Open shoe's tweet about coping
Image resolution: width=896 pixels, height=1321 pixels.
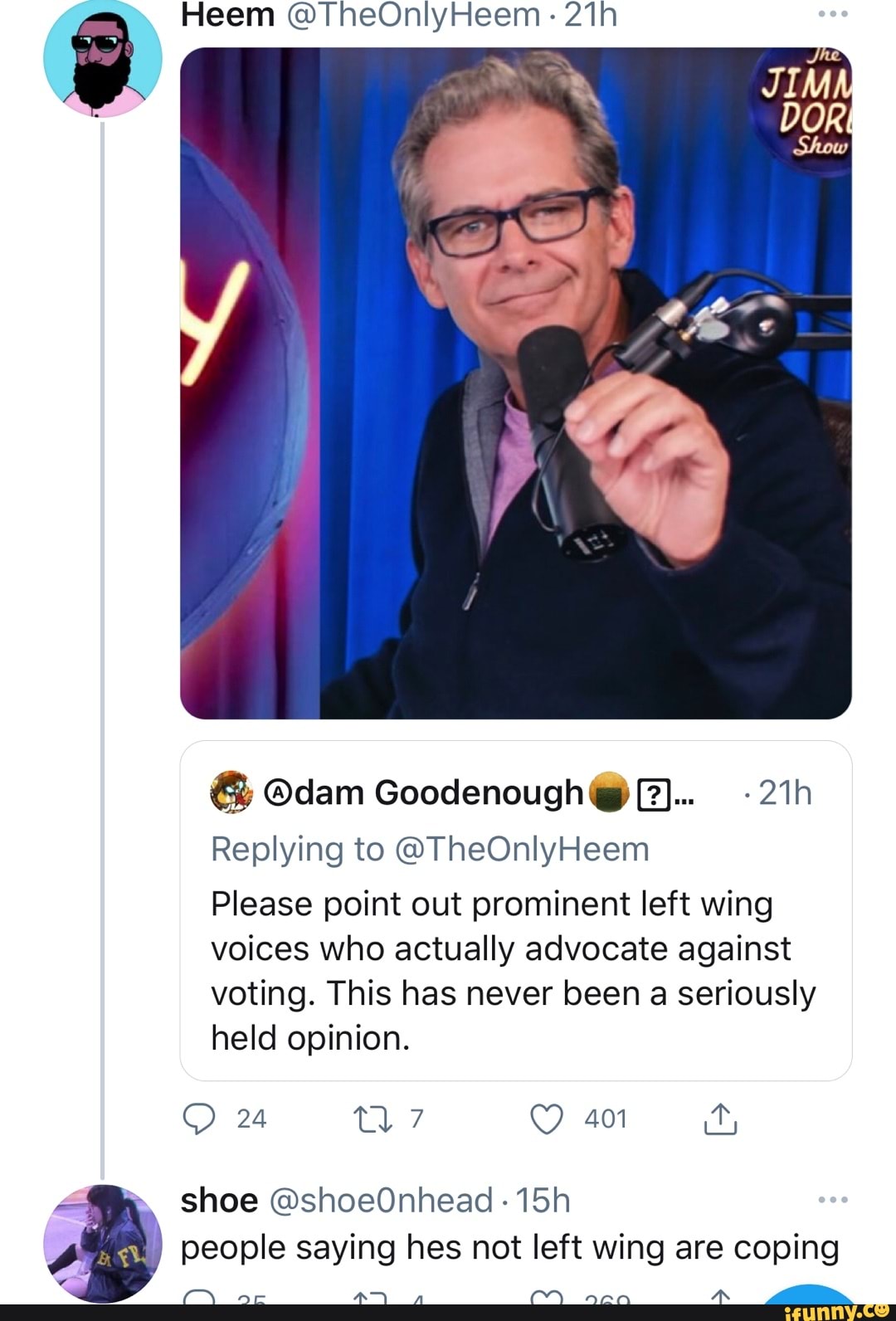[x=509, y=1248]
